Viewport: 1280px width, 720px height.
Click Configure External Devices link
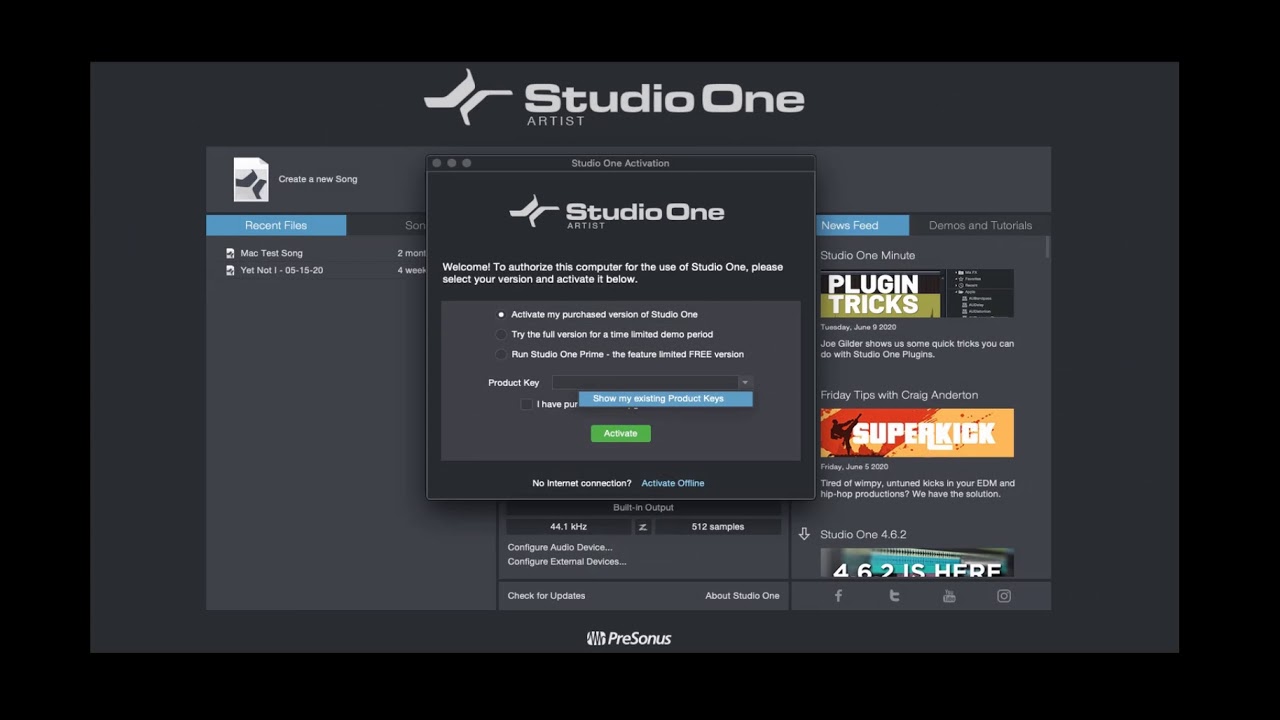pyautogui.click(x=567, y=561)
